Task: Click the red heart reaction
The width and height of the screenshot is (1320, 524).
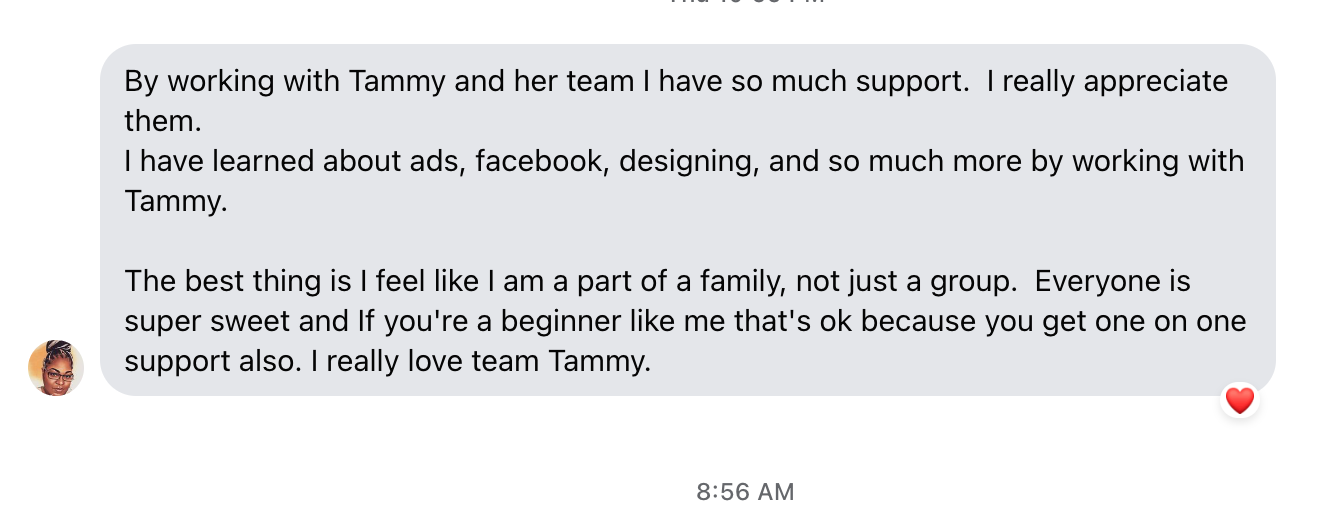Action: click(x=1239, y=401)
